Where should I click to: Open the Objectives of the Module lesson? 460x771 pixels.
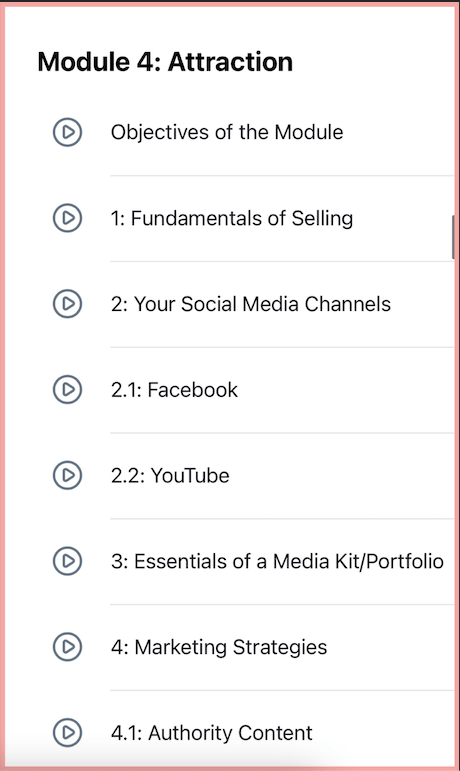coord(227,132)
